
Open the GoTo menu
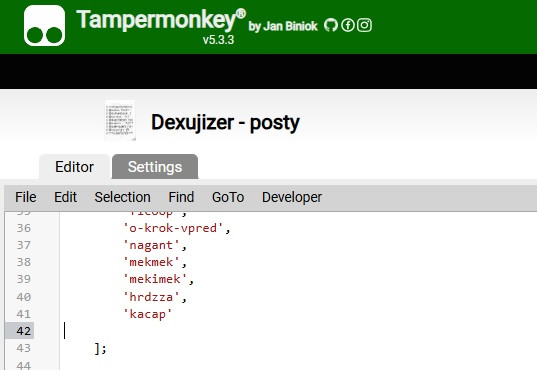(228, 197)
